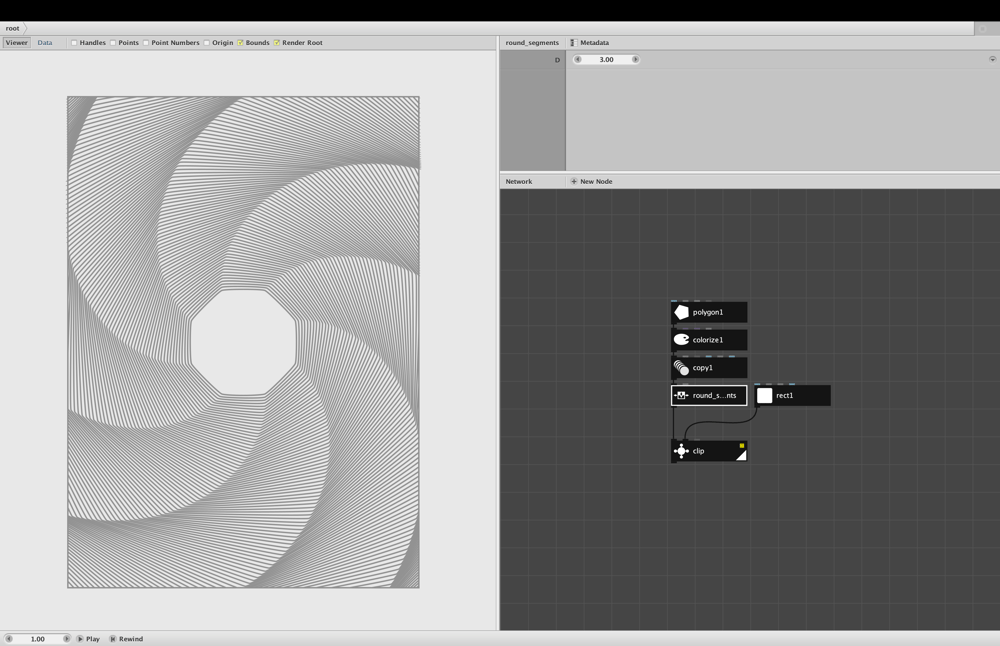The image size is (1000, 646).
Task: Toggle the Points checkbox
Action: click(113, 43)
